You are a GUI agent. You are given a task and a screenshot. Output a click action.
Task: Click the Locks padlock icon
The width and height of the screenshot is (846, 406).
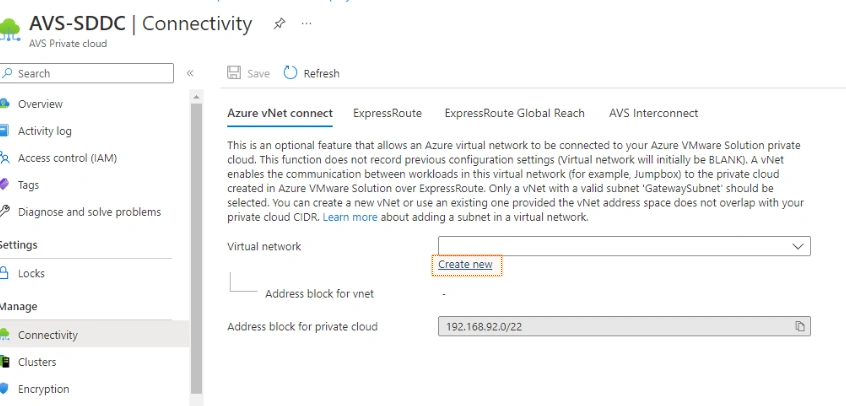pos(4,273)
